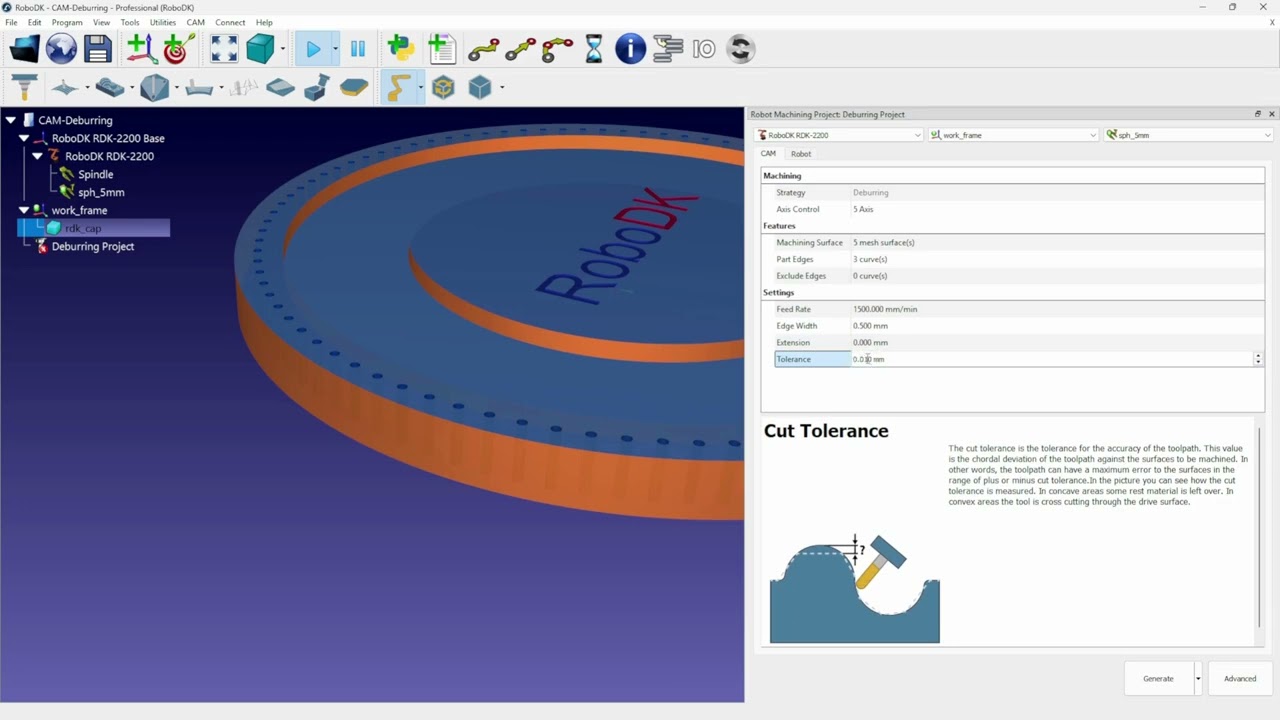Viewport: 1280px width, 720px height.
Task: Click the Tolerance spin arrows
Action: tap(1258, 359)
